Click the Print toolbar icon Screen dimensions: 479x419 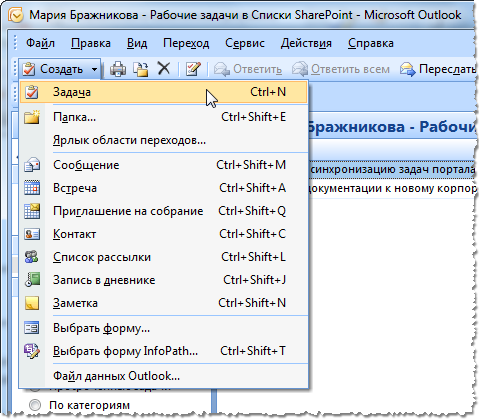(x=118, y=69)
